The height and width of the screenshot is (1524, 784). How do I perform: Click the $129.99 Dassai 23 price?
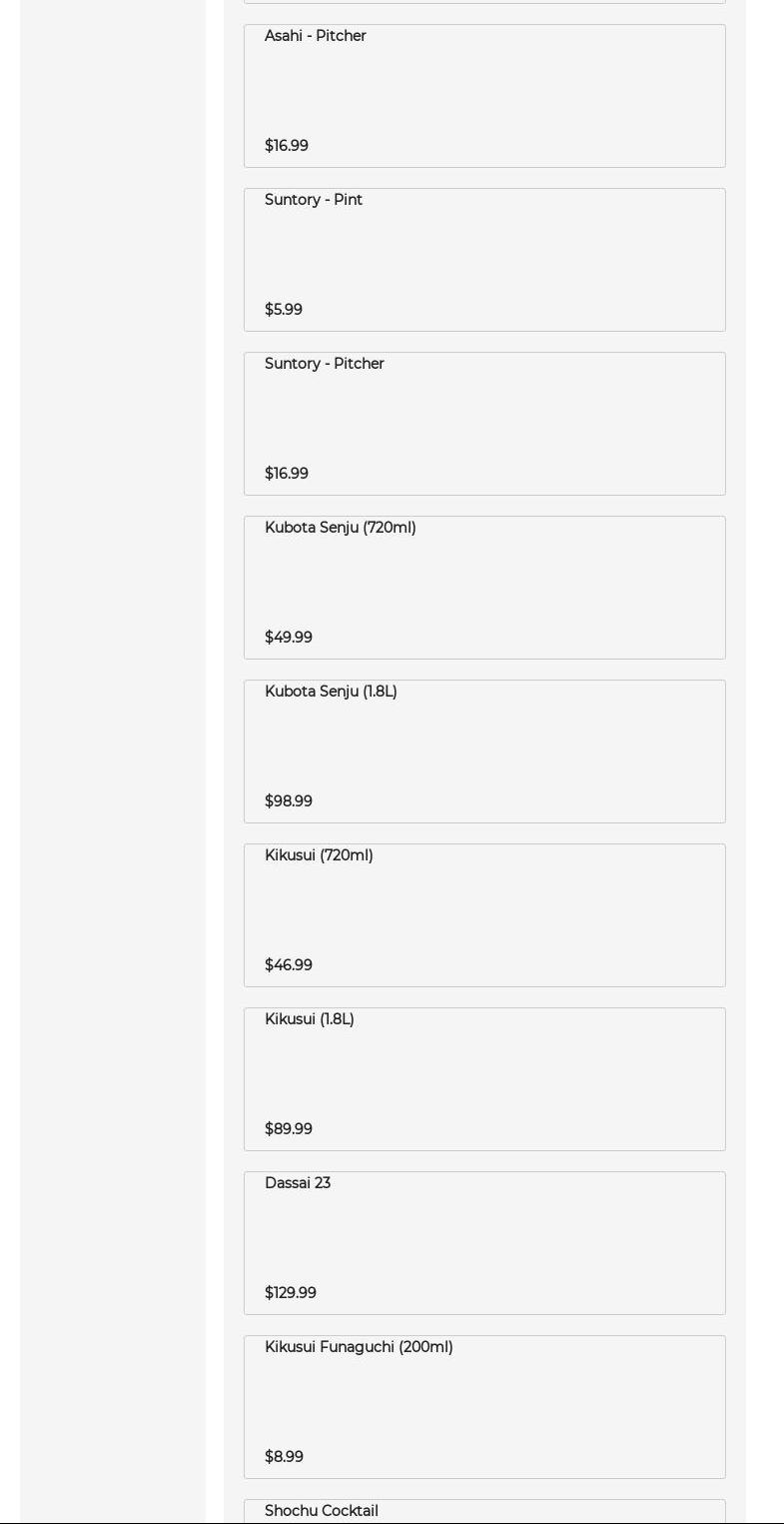click(x=291, y=1293)
